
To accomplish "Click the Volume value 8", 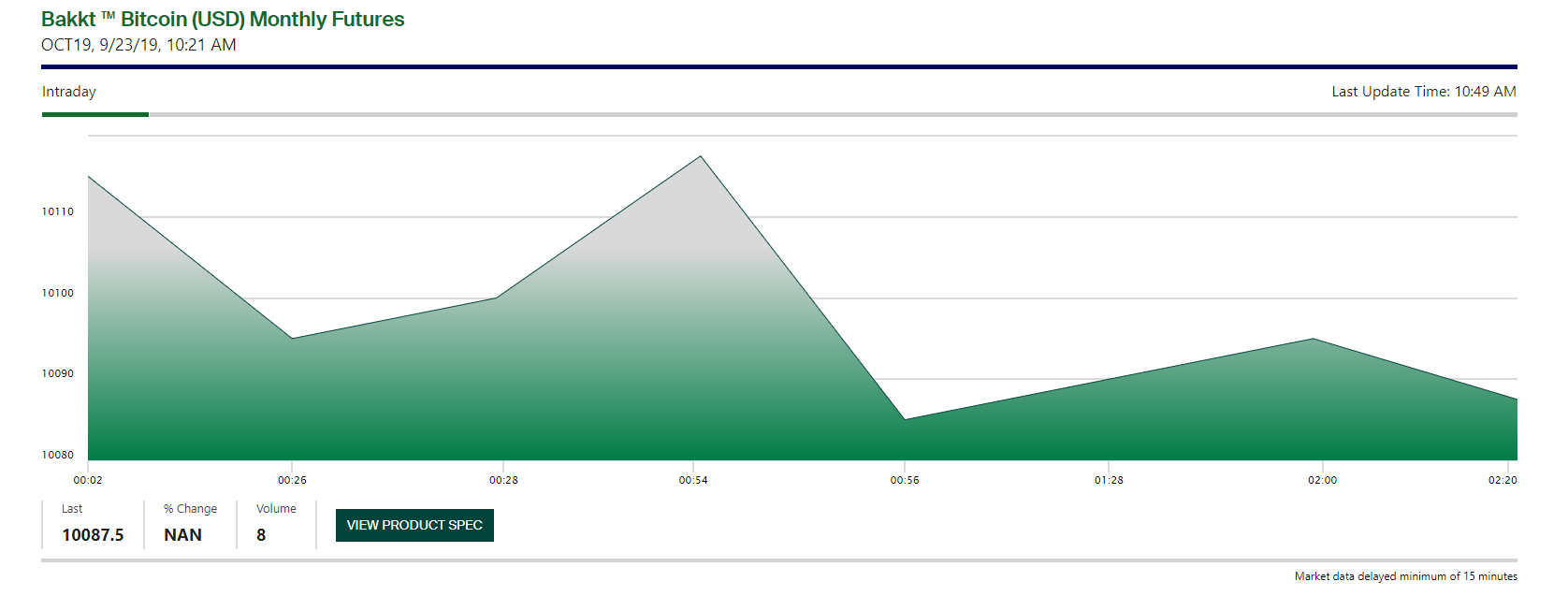I will pyautogui.click(x=261, y=535).
